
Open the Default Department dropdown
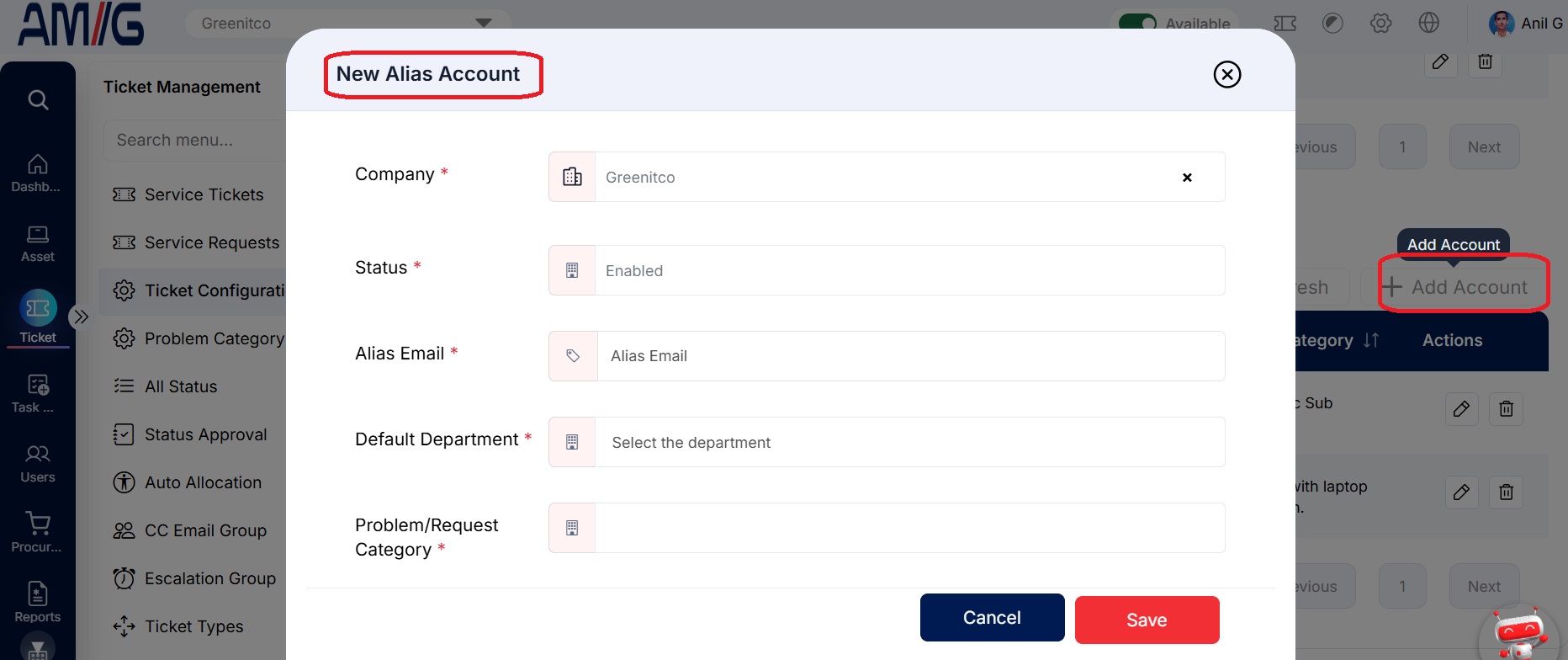[x=887, y=442]
